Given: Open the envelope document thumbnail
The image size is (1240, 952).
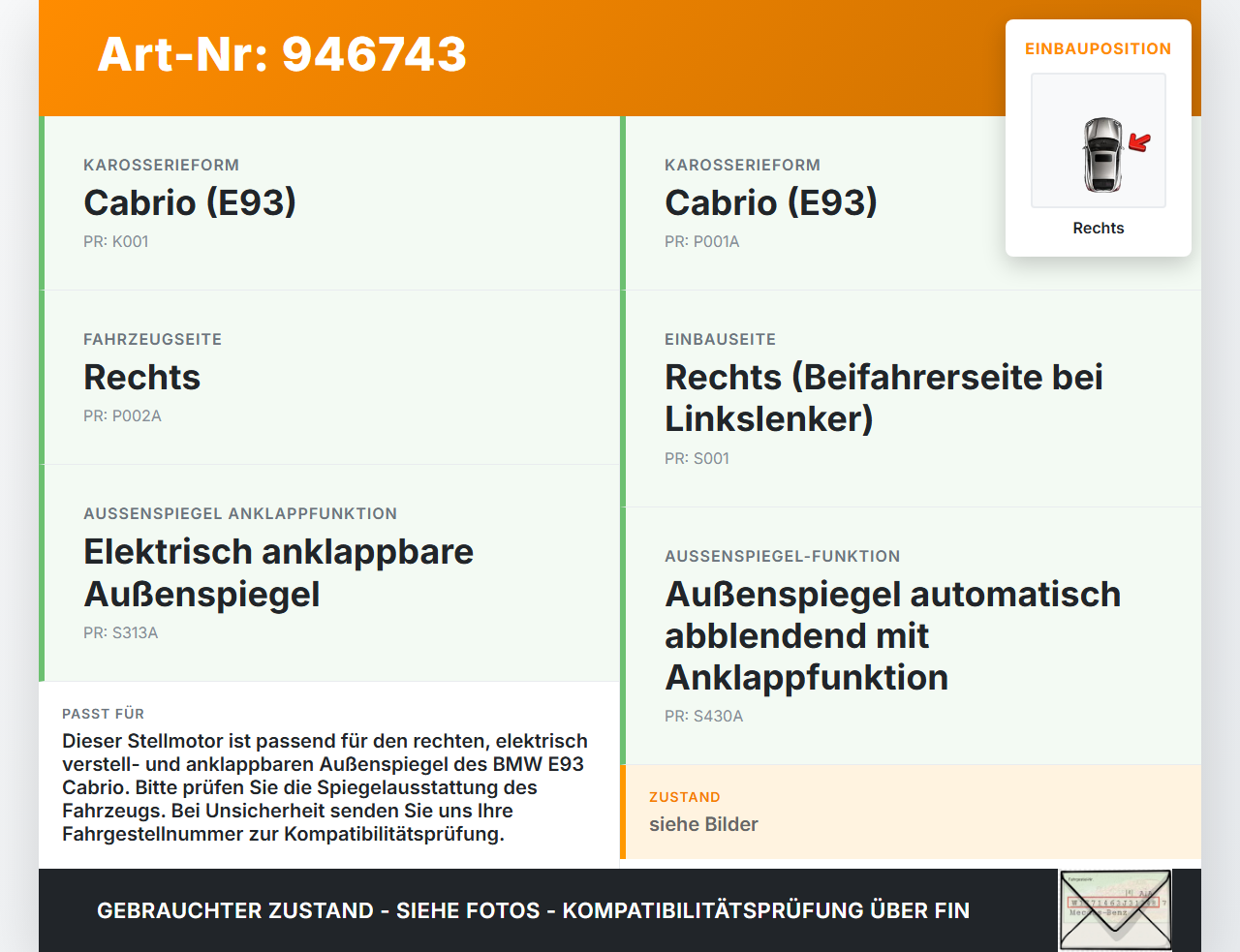Looking at the screenshot, I should point(1115,910).
